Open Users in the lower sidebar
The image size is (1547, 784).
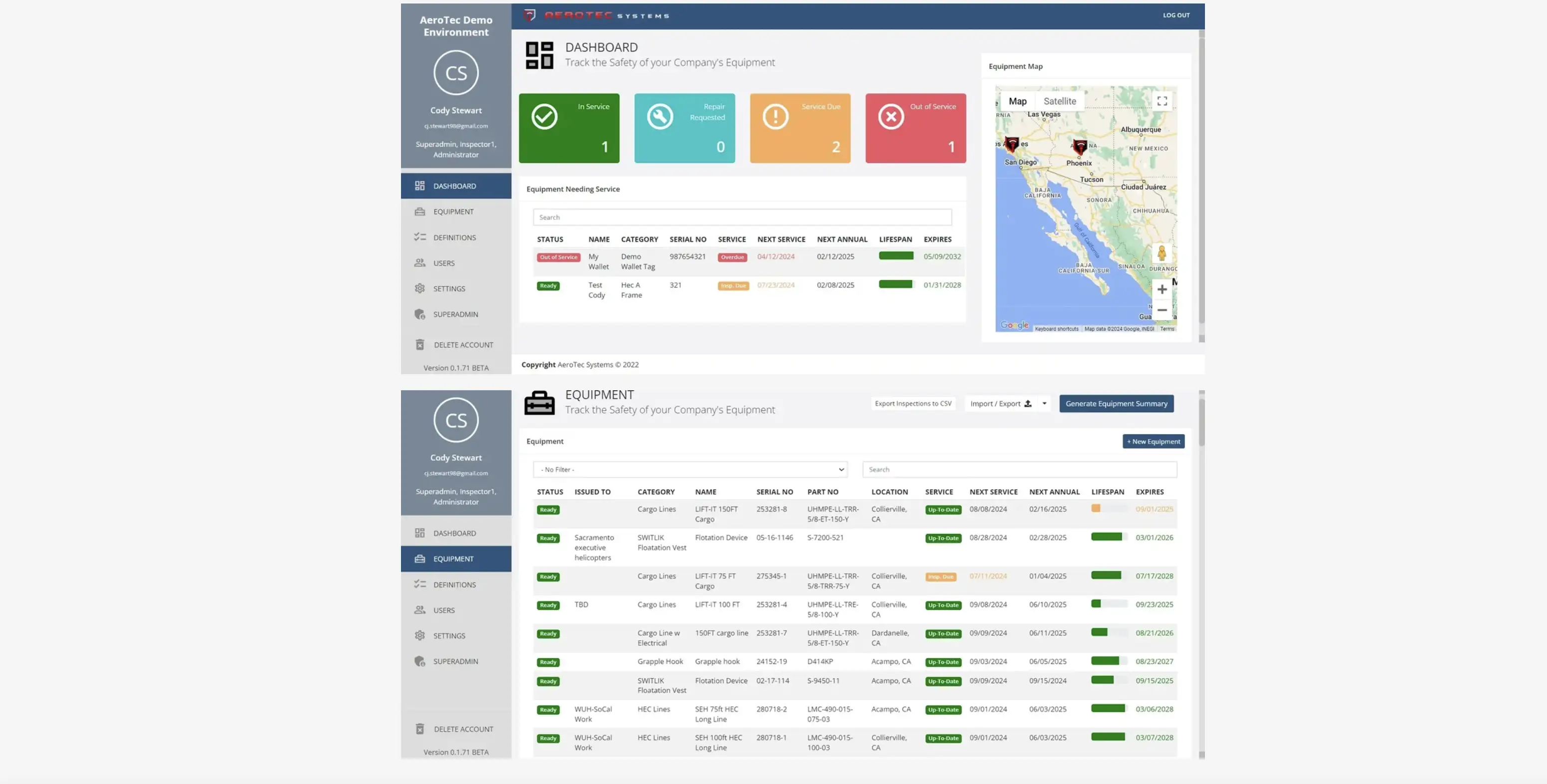456,610
